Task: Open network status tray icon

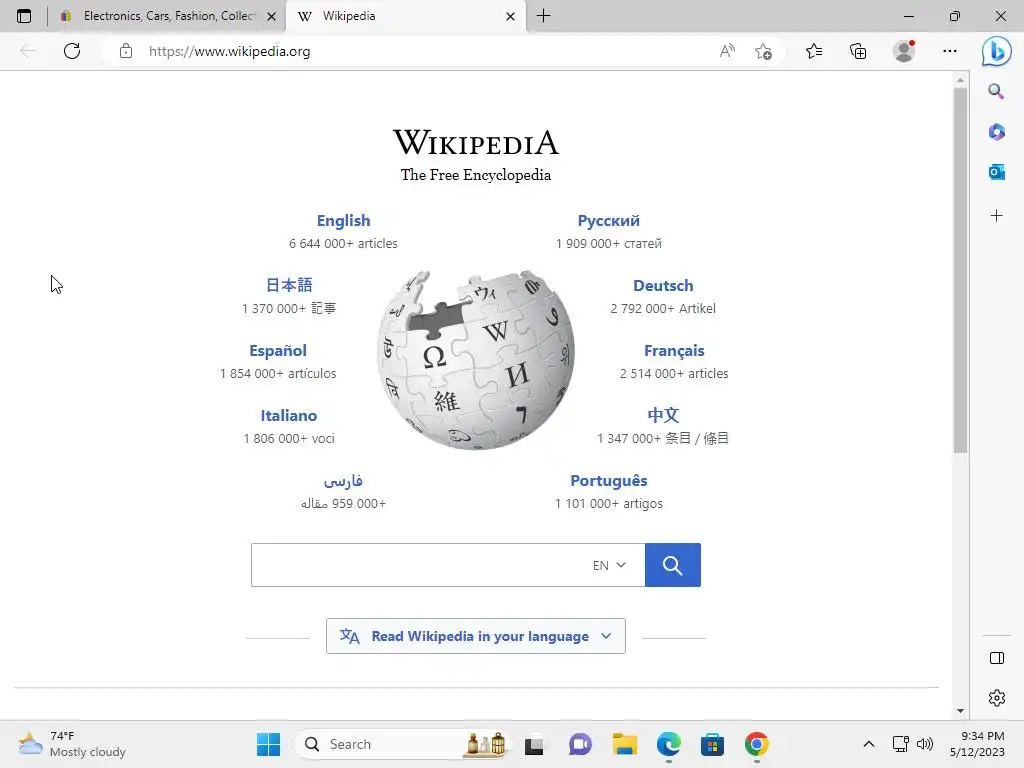Action: click(901, 744)
